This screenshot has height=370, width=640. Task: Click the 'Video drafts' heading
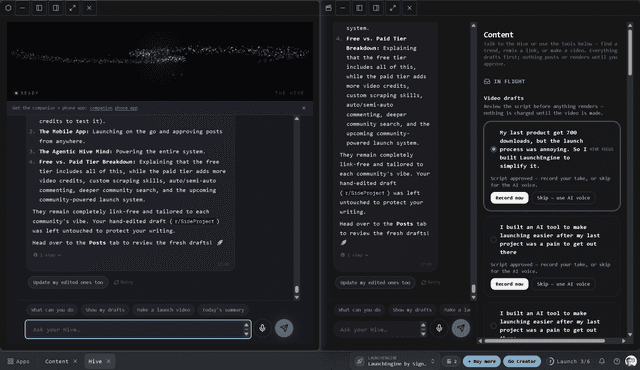click(503, 98)
